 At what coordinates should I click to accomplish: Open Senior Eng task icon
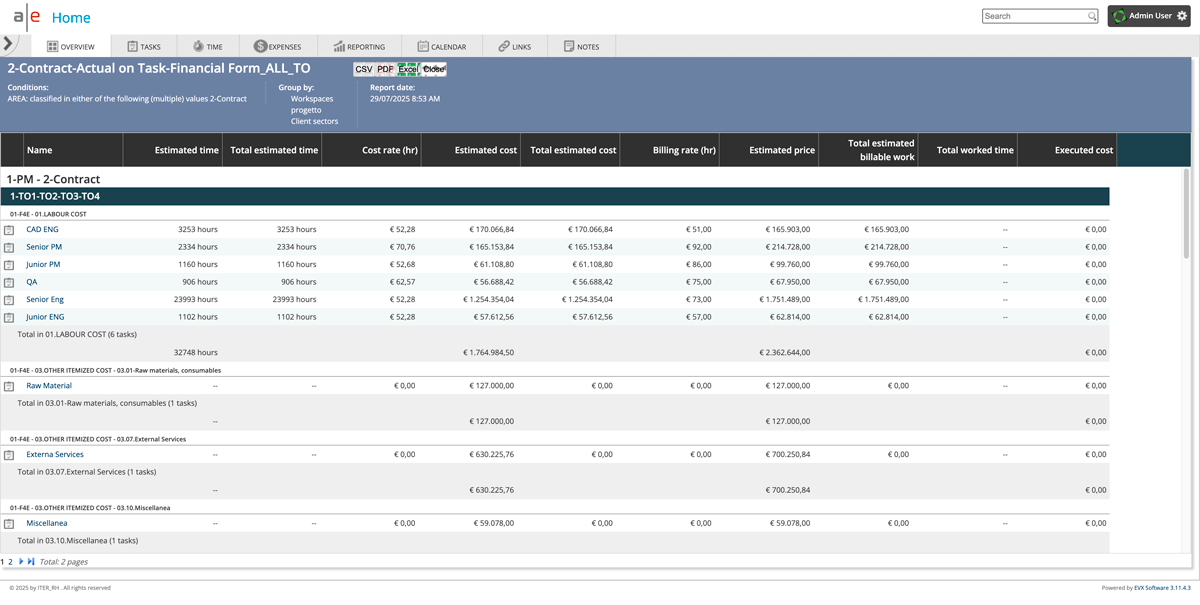pos(9,300)
